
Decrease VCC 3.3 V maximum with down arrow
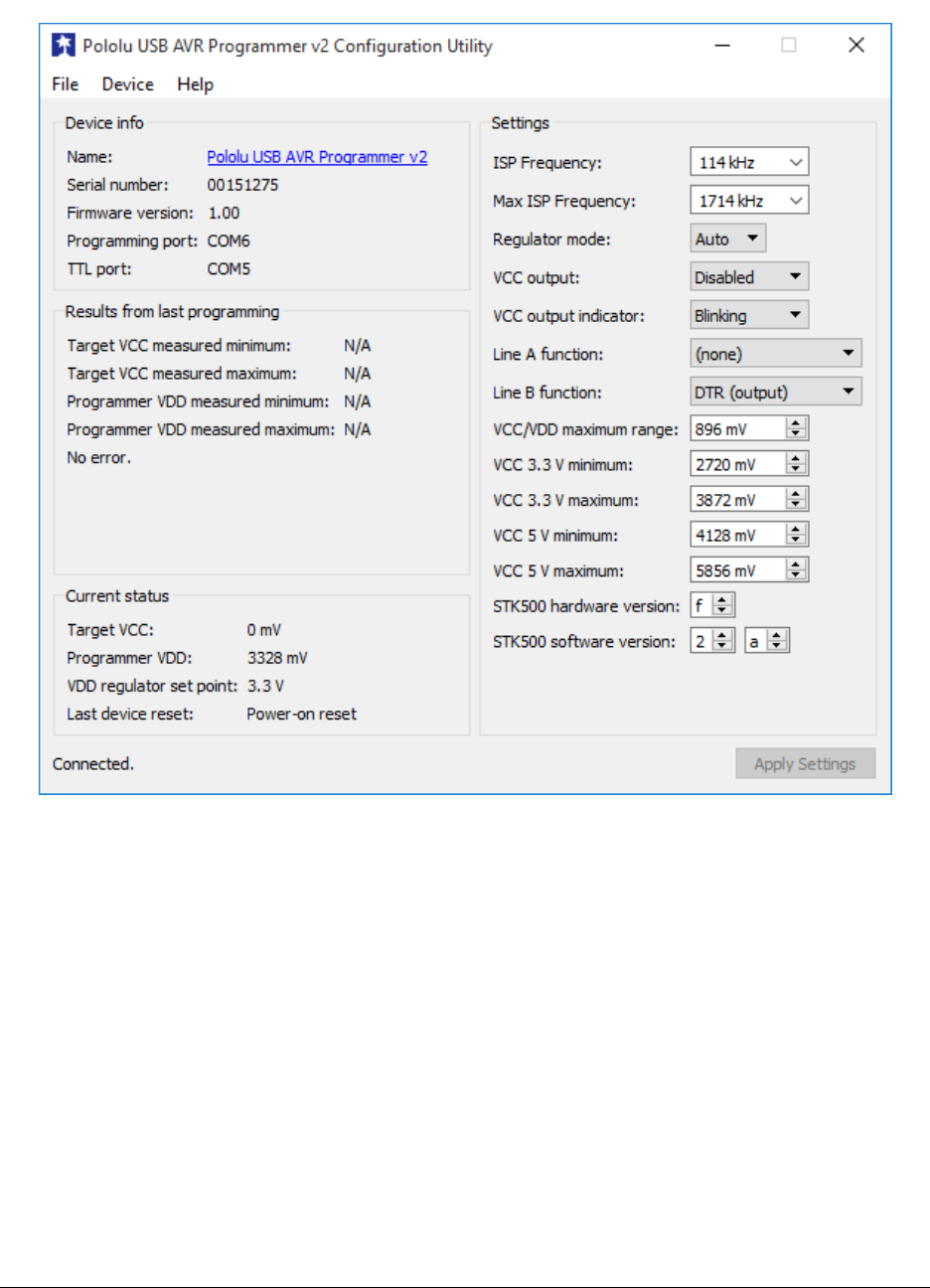[796, 506]
